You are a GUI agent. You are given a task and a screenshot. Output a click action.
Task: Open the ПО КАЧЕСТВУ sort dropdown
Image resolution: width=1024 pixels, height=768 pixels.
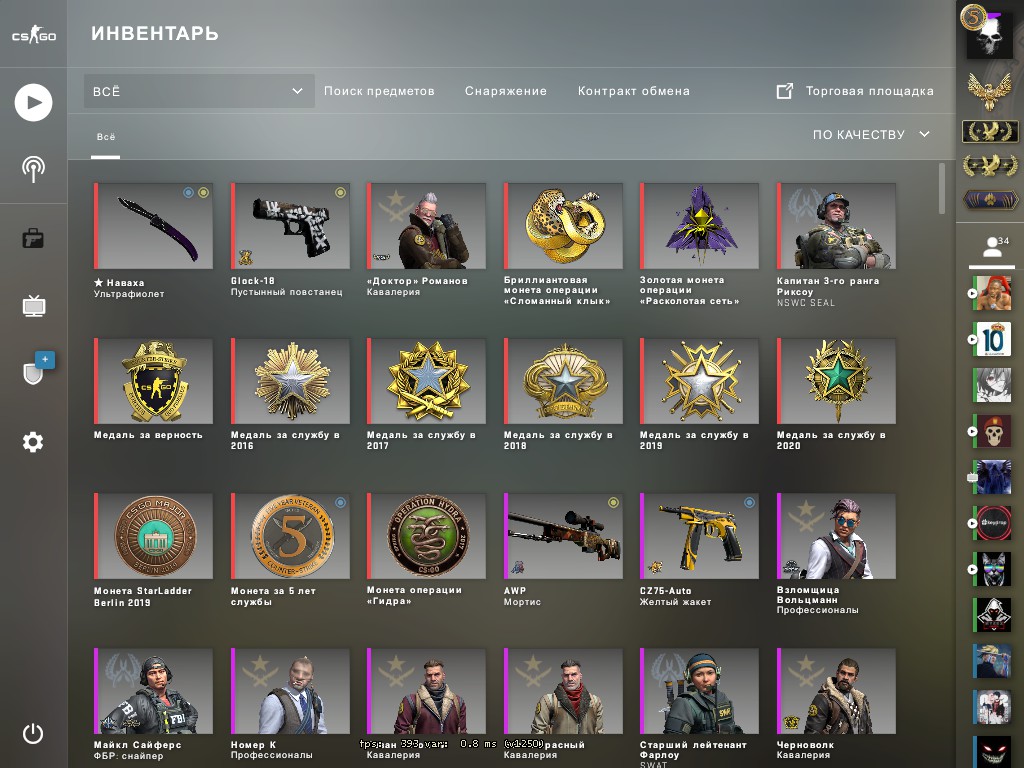(871, 135)
